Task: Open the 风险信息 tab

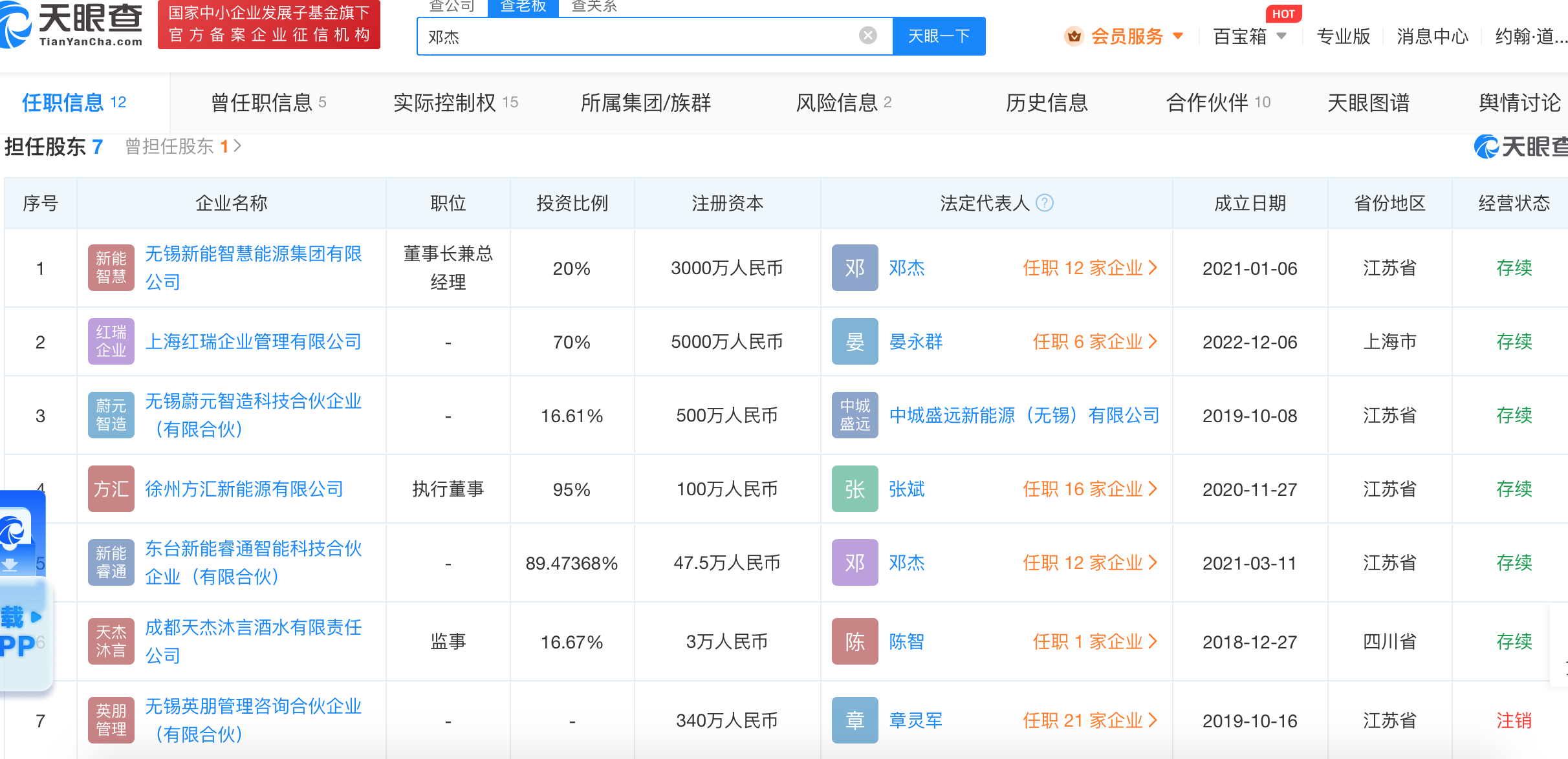Action: (843, 102)
